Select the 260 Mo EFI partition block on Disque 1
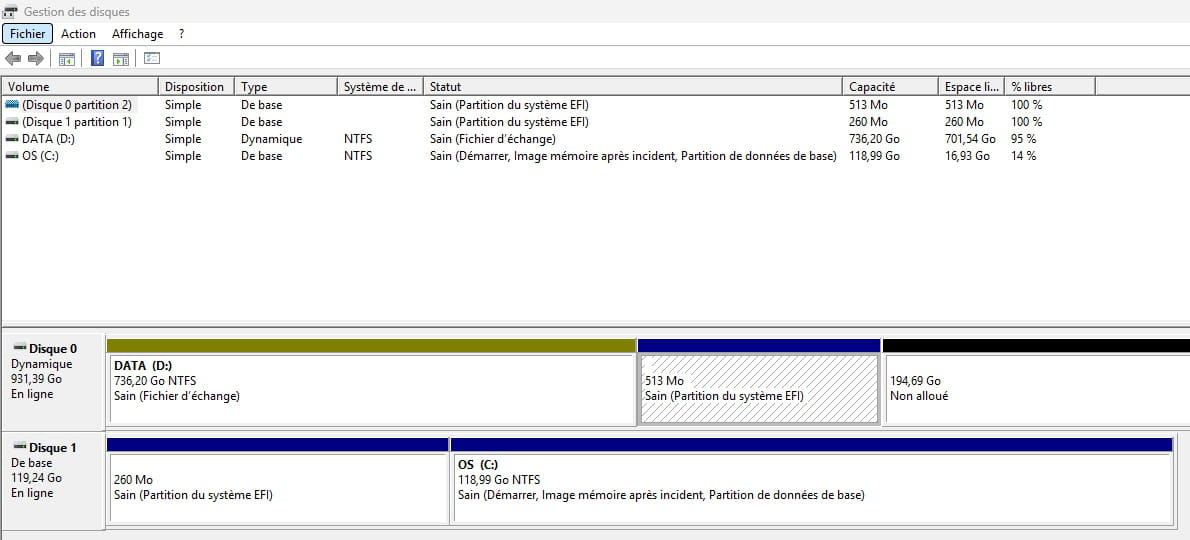The image size is (1190, 540). point(278,481)
